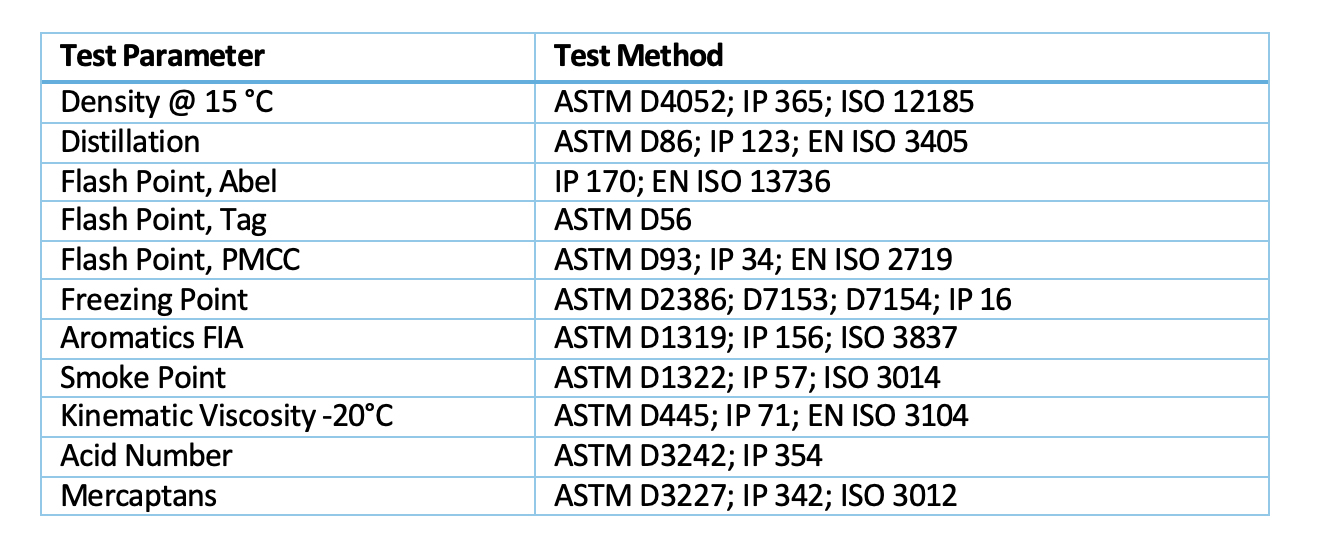Select the "Aromatics FIA" cell
The height and width of the screenshot is (552, 1320).
click(x=151, y=338)
